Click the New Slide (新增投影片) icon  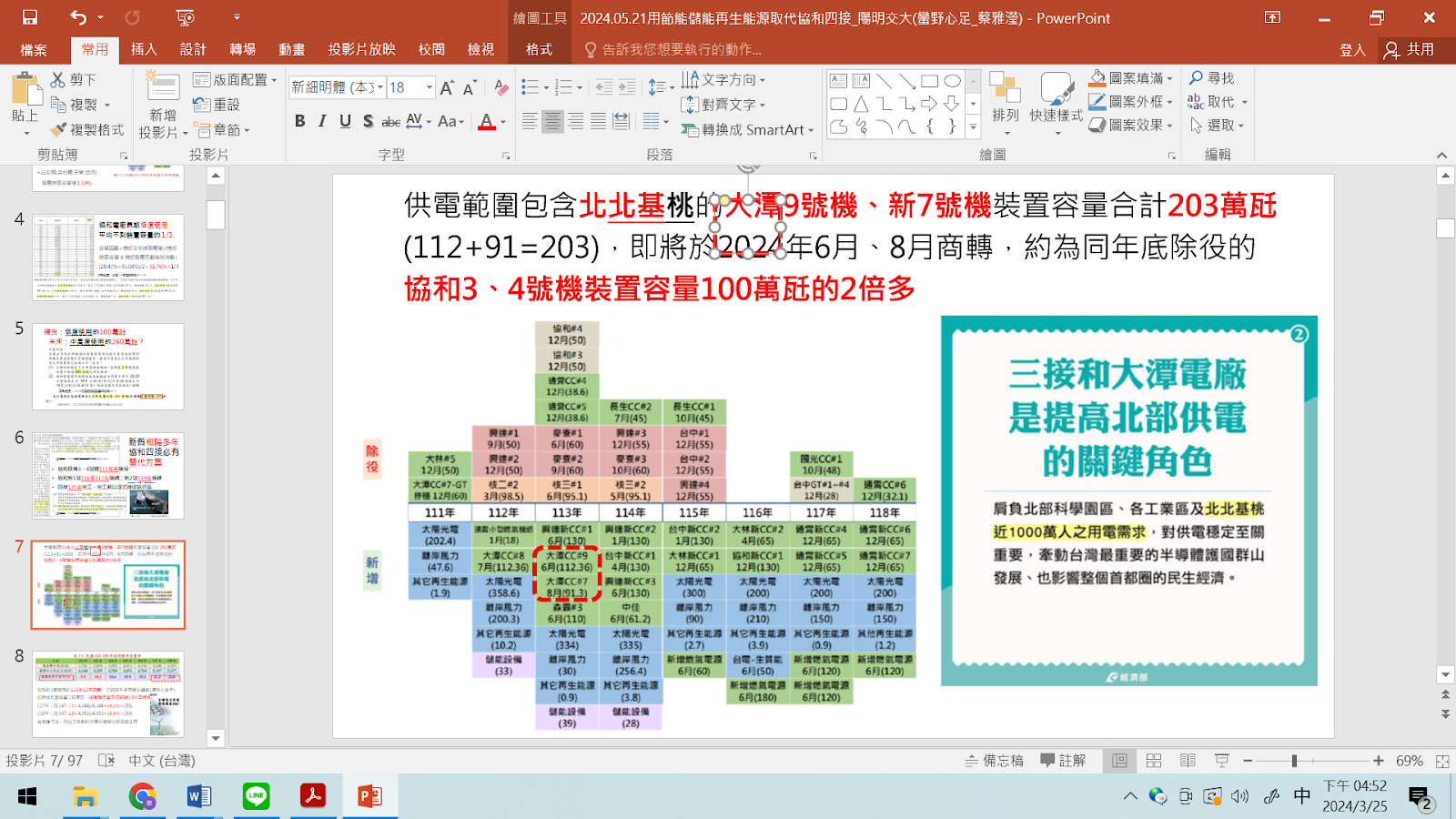[163, 86]
